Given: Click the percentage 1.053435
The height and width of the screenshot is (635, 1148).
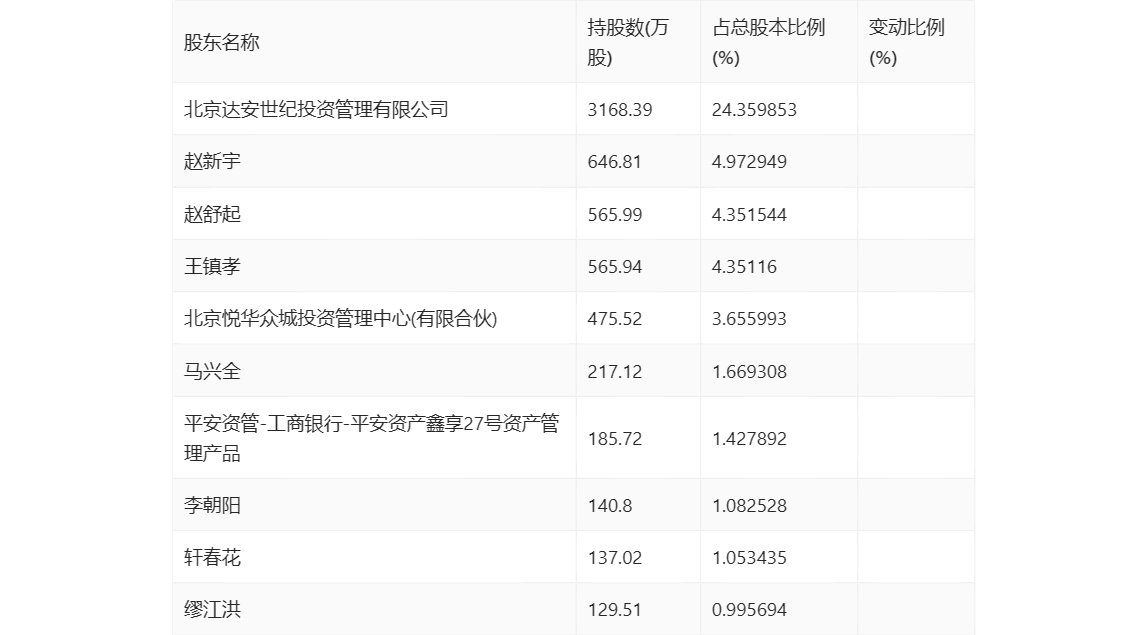Looking at the screenshot, I should click(749, 557).
